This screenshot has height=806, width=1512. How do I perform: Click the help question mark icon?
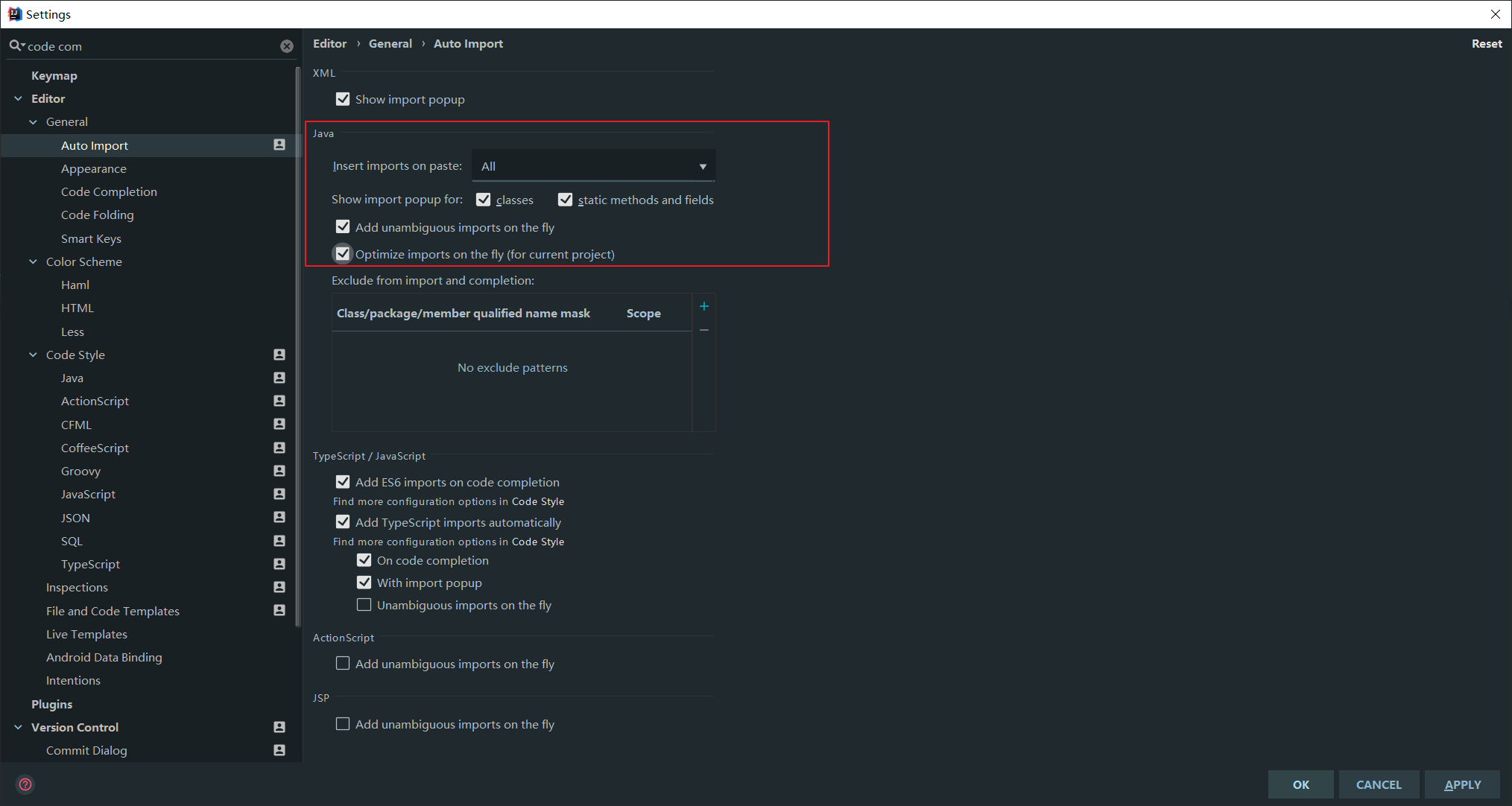[25, 784]
